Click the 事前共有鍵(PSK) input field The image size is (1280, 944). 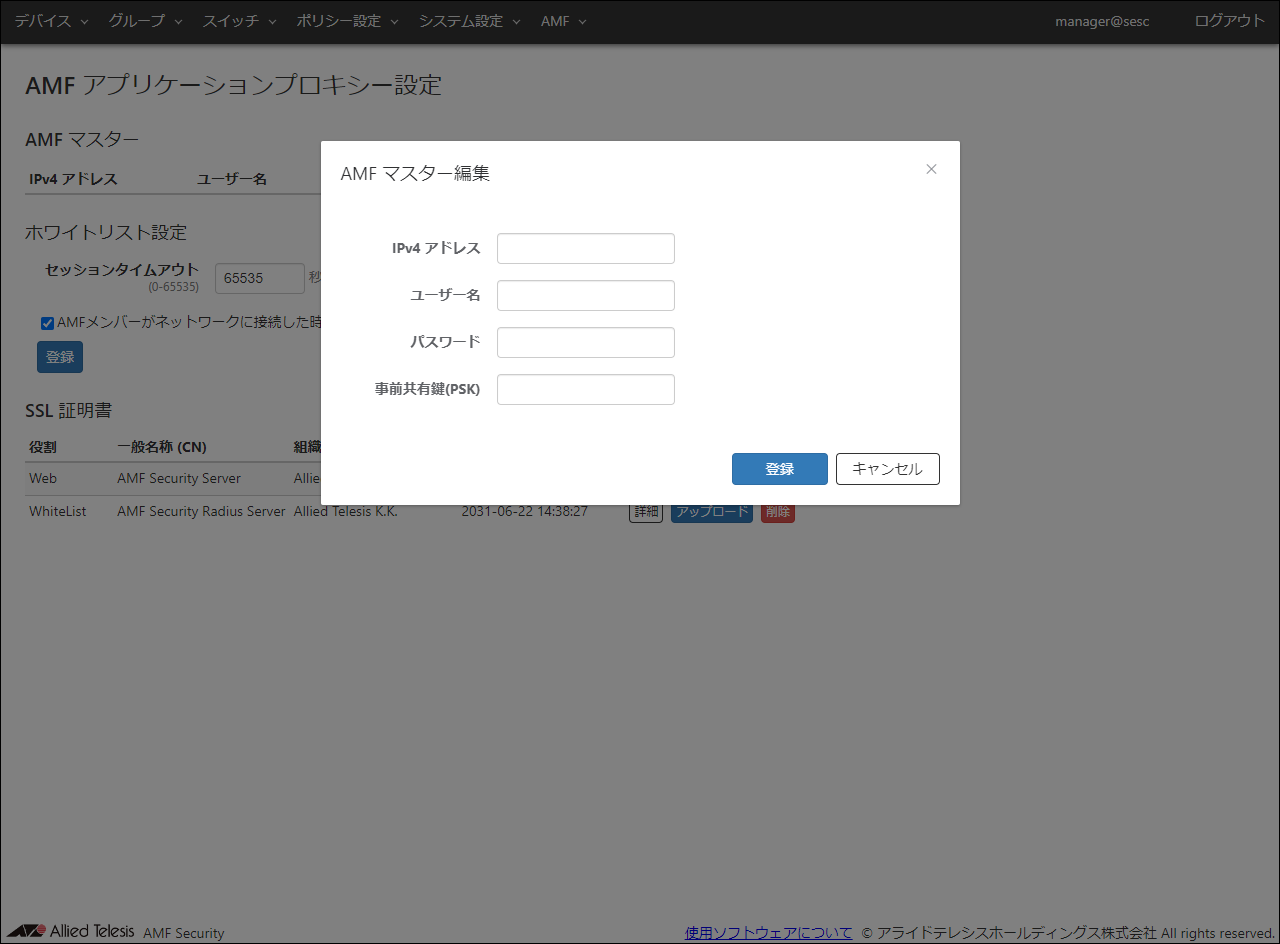tap(585, 389)
